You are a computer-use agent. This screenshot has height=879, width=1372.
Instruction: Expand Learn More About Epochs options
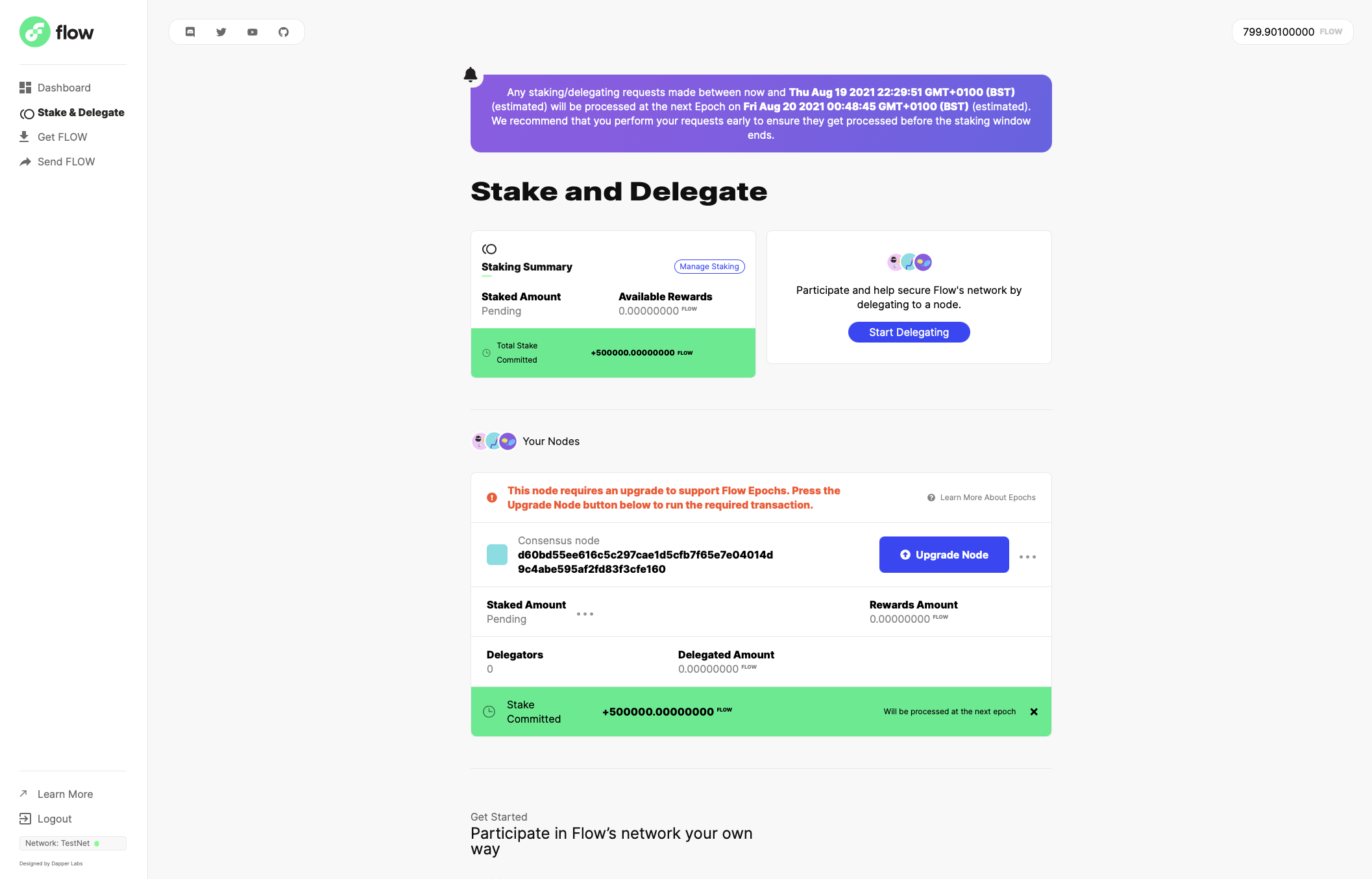coord(981,498)
